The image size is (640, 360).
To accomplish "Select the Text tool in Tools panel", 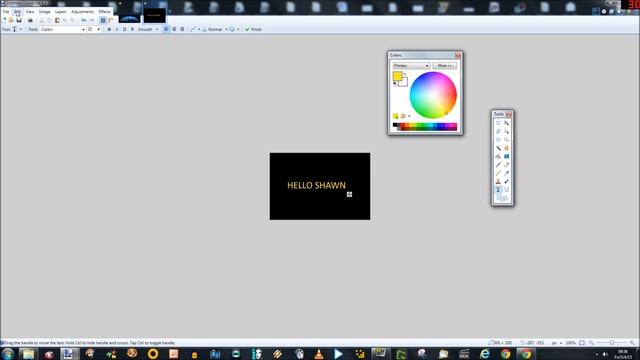I will coord(498,190).
